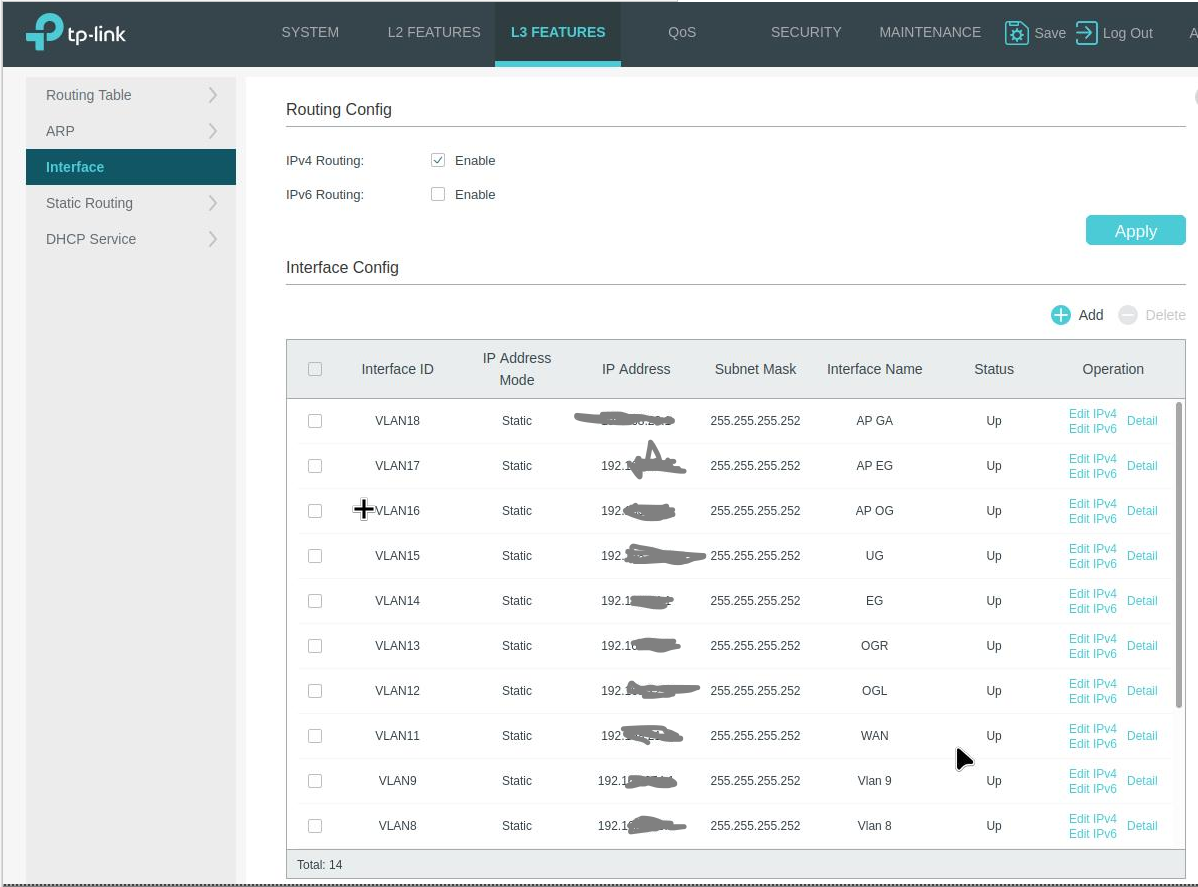1198x887 pixels.
Task: Open the MAINTENANCE tab
Action: tap(930, 32)
